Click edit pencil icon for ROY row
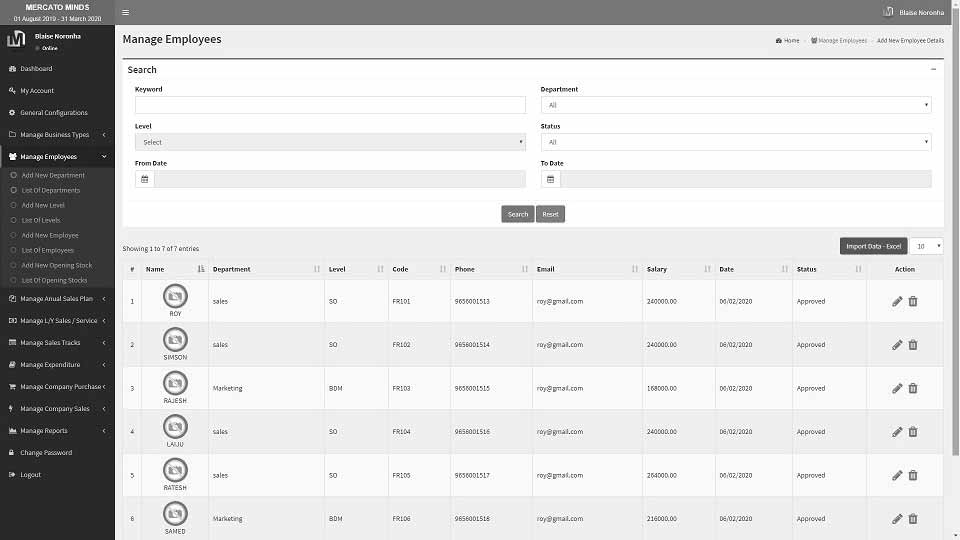960x540 pixels. click(897, 301)
